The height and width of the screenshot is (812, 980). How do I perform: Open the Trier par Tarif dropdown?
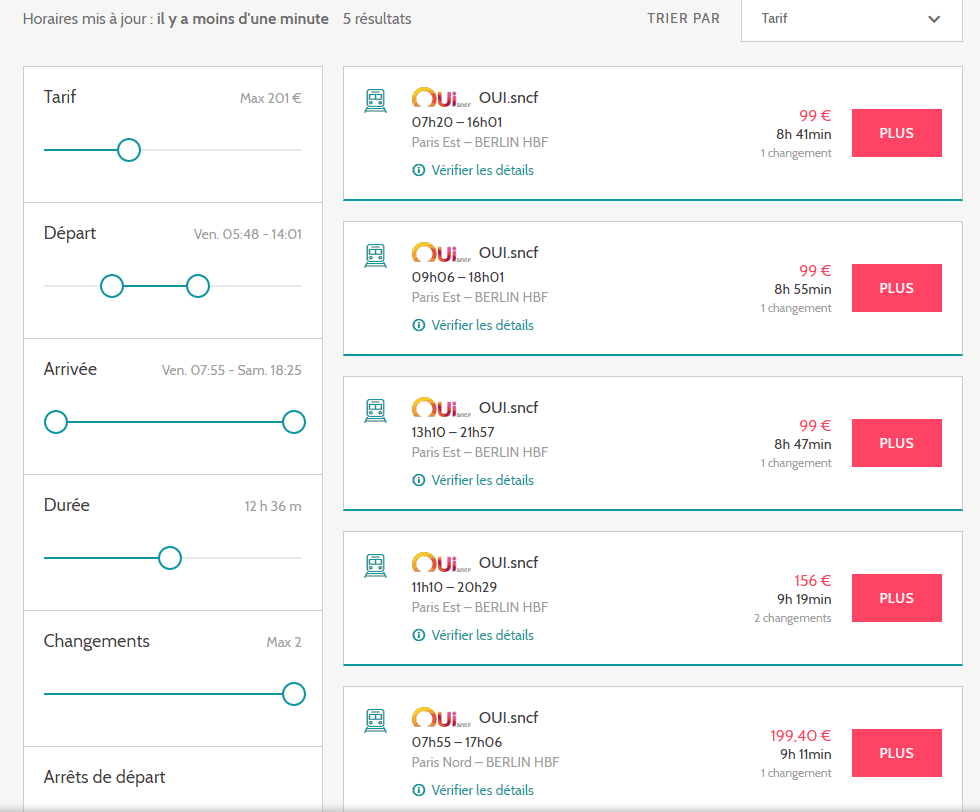coord(851,19)
